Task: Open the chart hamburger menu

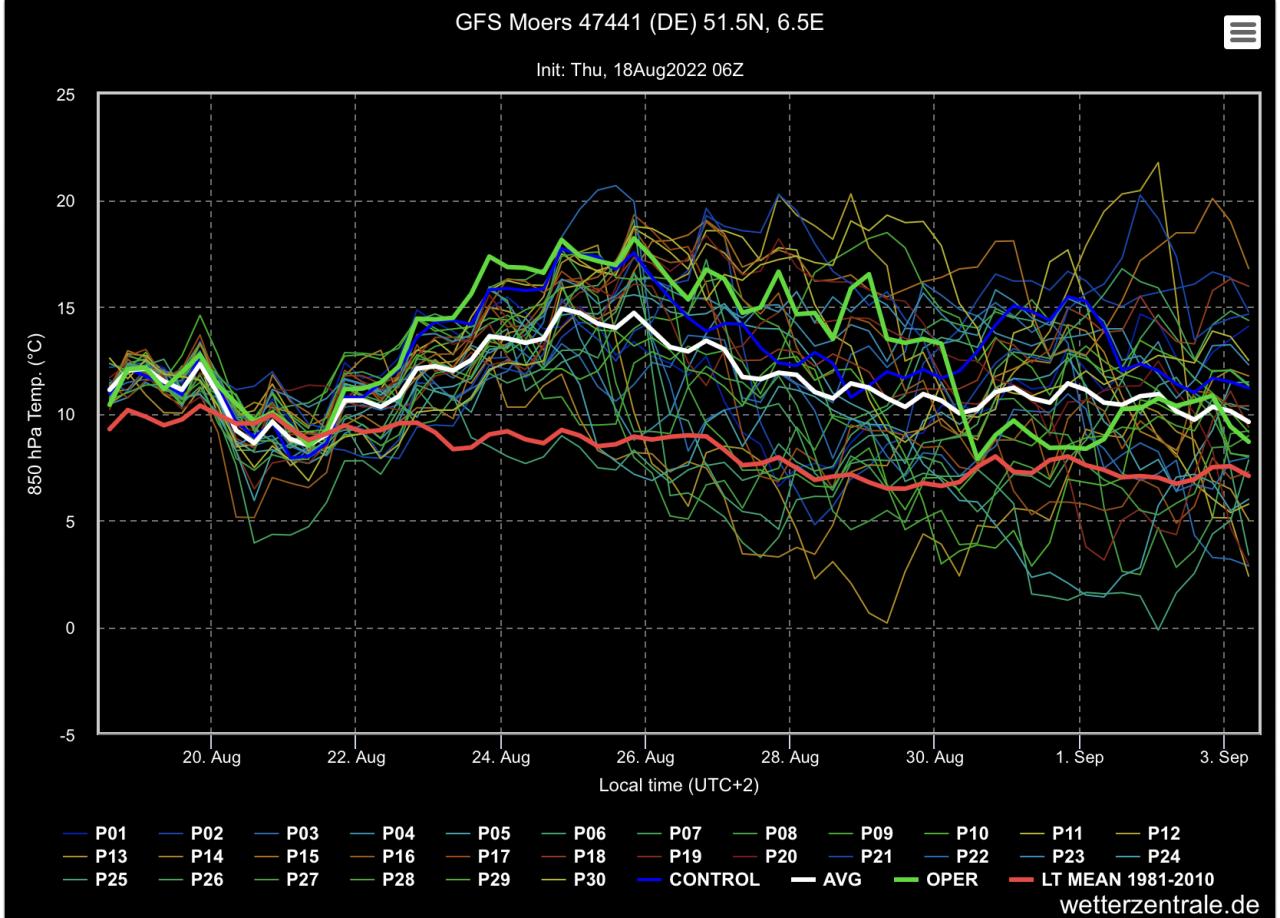Action: point(1242,32)
